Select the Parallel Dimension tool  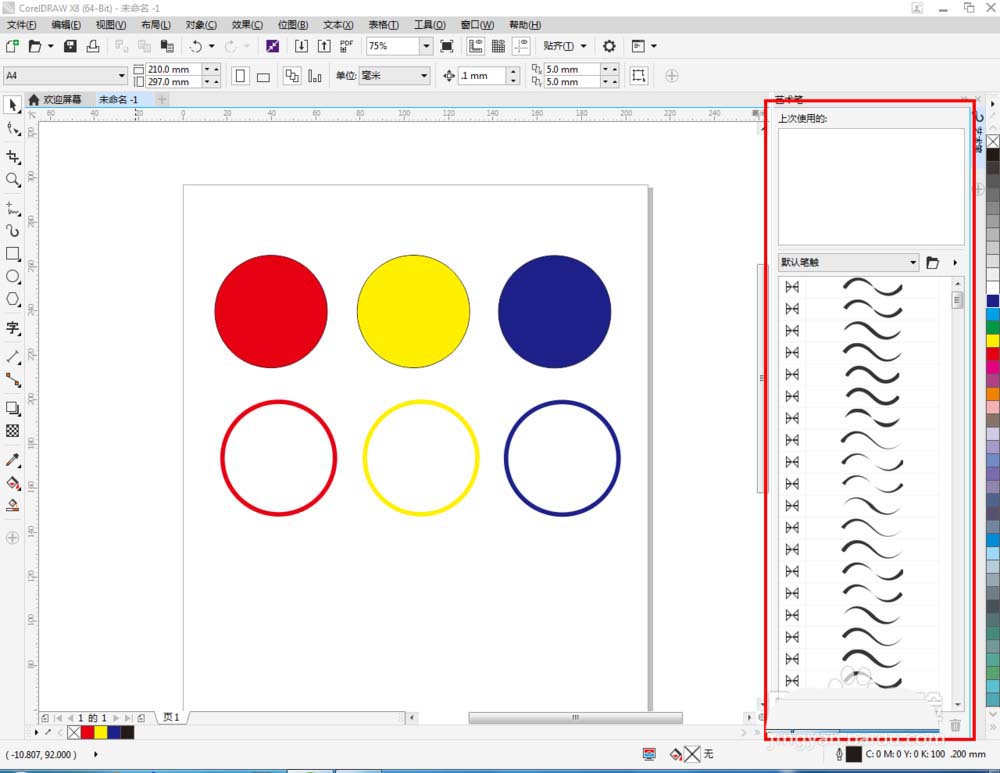point(13,357)
